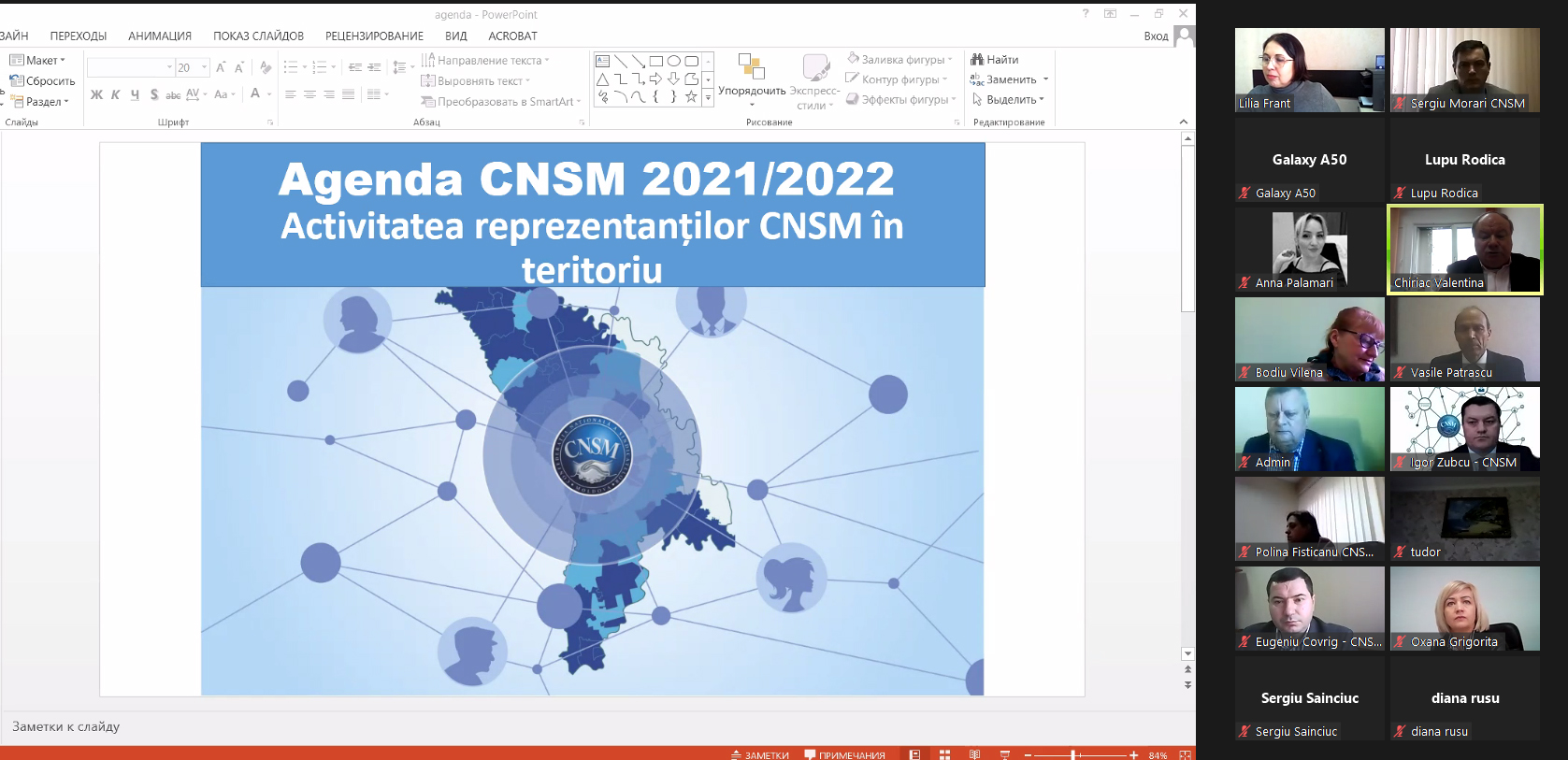Click Вход to sign in
This screenshot has height=760, width=1568.
click(1156, 36)
